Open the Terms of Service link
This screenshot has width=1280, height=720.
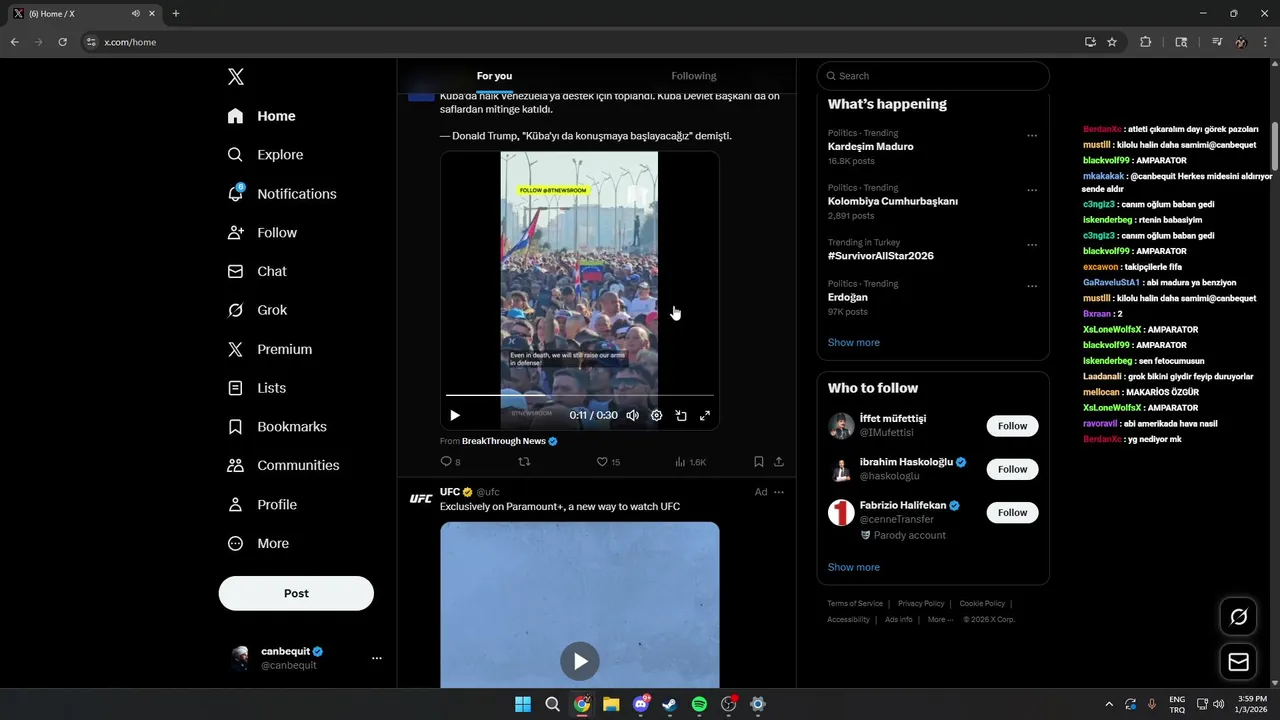tap(855, 604)
